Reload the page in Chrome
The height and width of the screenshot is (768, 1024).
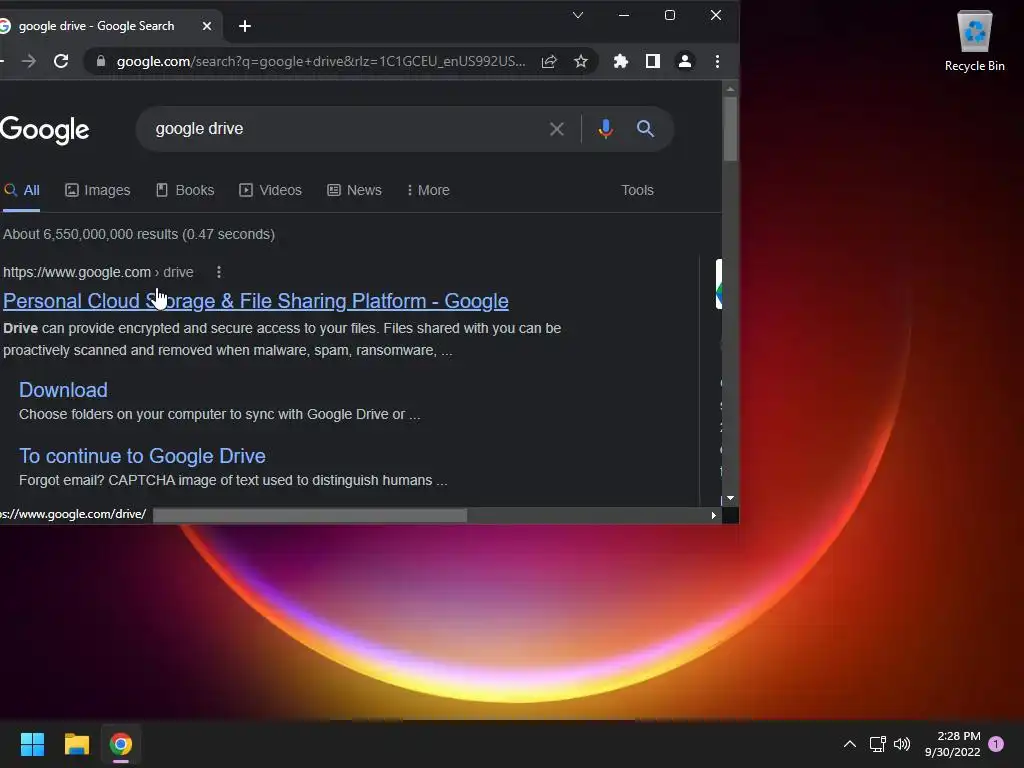click(61, 61)
